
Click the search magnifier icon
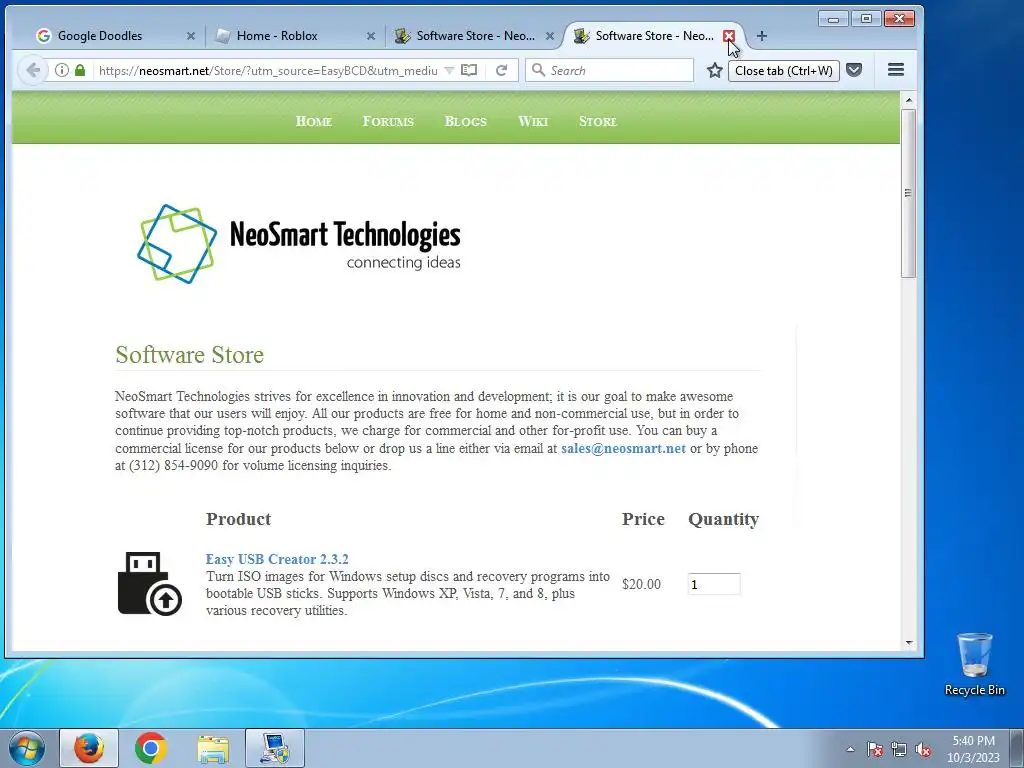coord(538,70)
